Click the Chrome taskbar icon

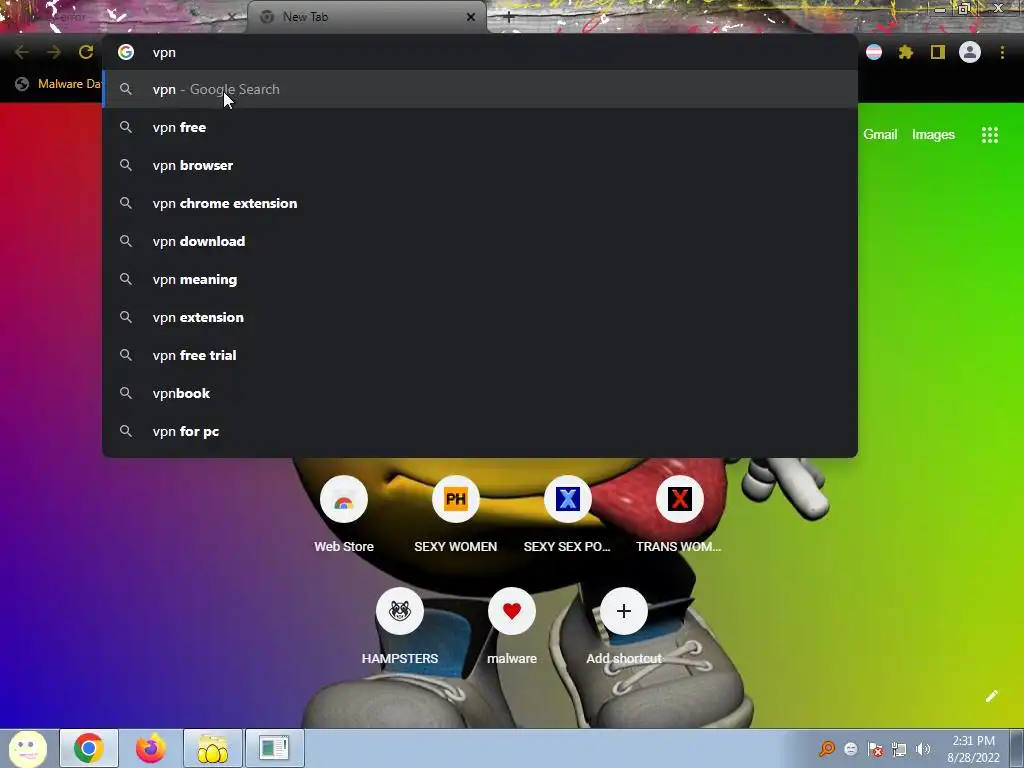coord(89,748)
